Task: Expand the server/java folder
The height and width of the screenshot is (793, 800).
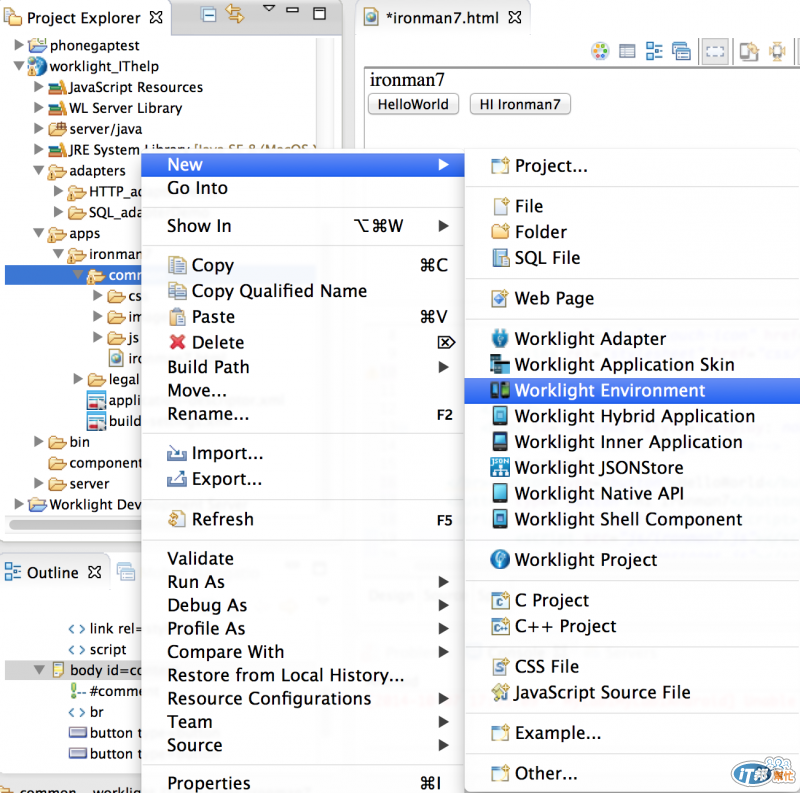Action: (39, 129)
